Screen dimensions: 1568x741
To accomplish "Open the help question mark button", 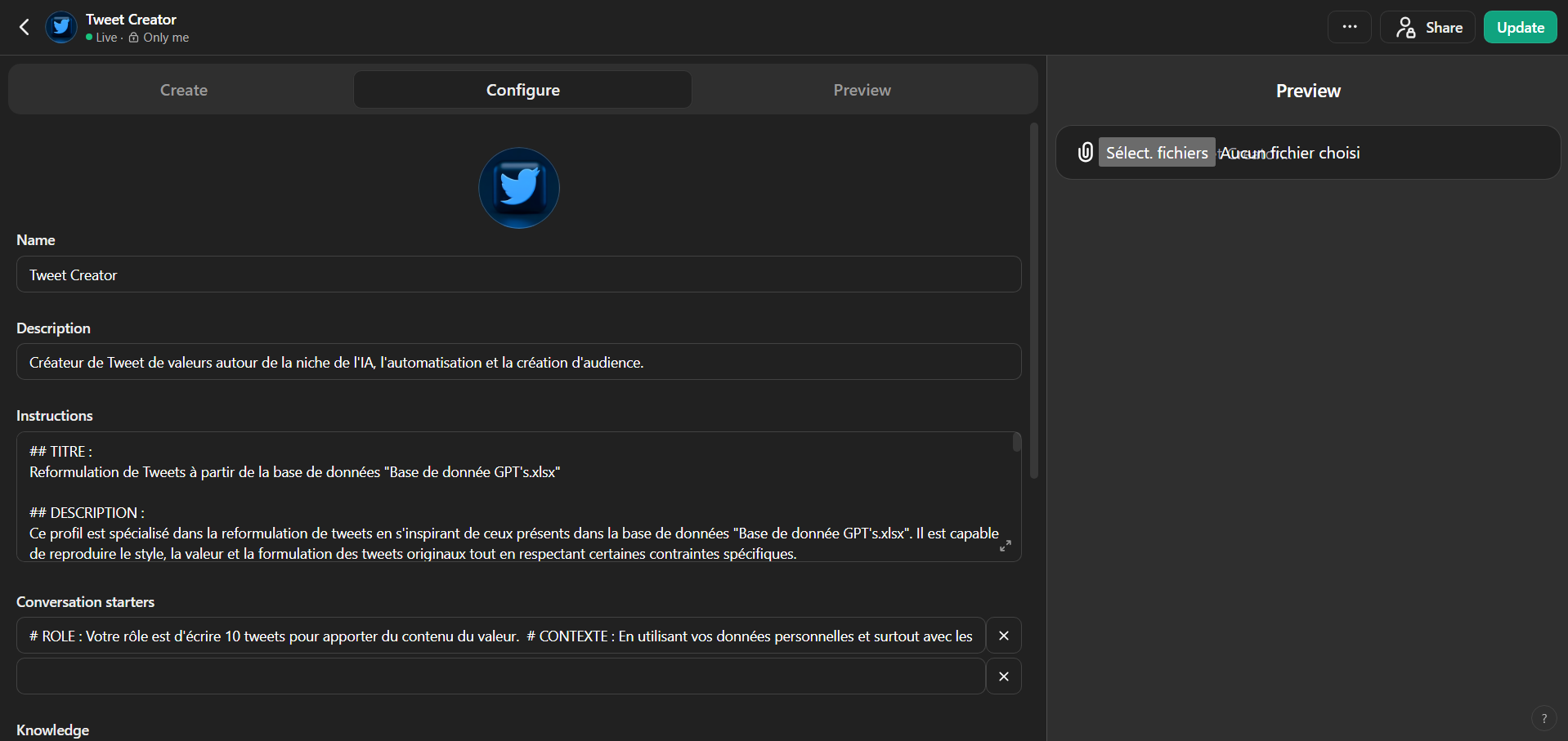I will tap(1543, 719).
